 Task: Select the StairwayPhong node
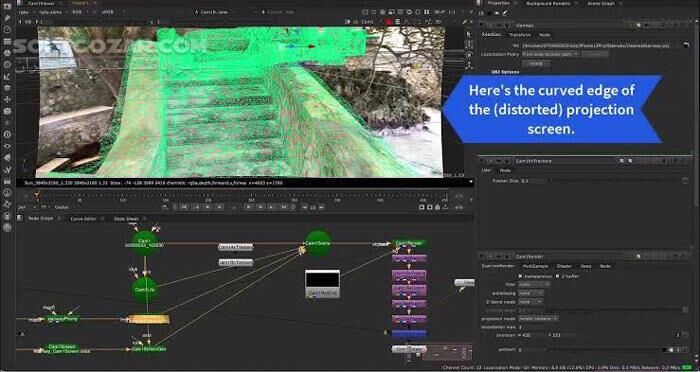pyautogui.click(x=62, y=319)
